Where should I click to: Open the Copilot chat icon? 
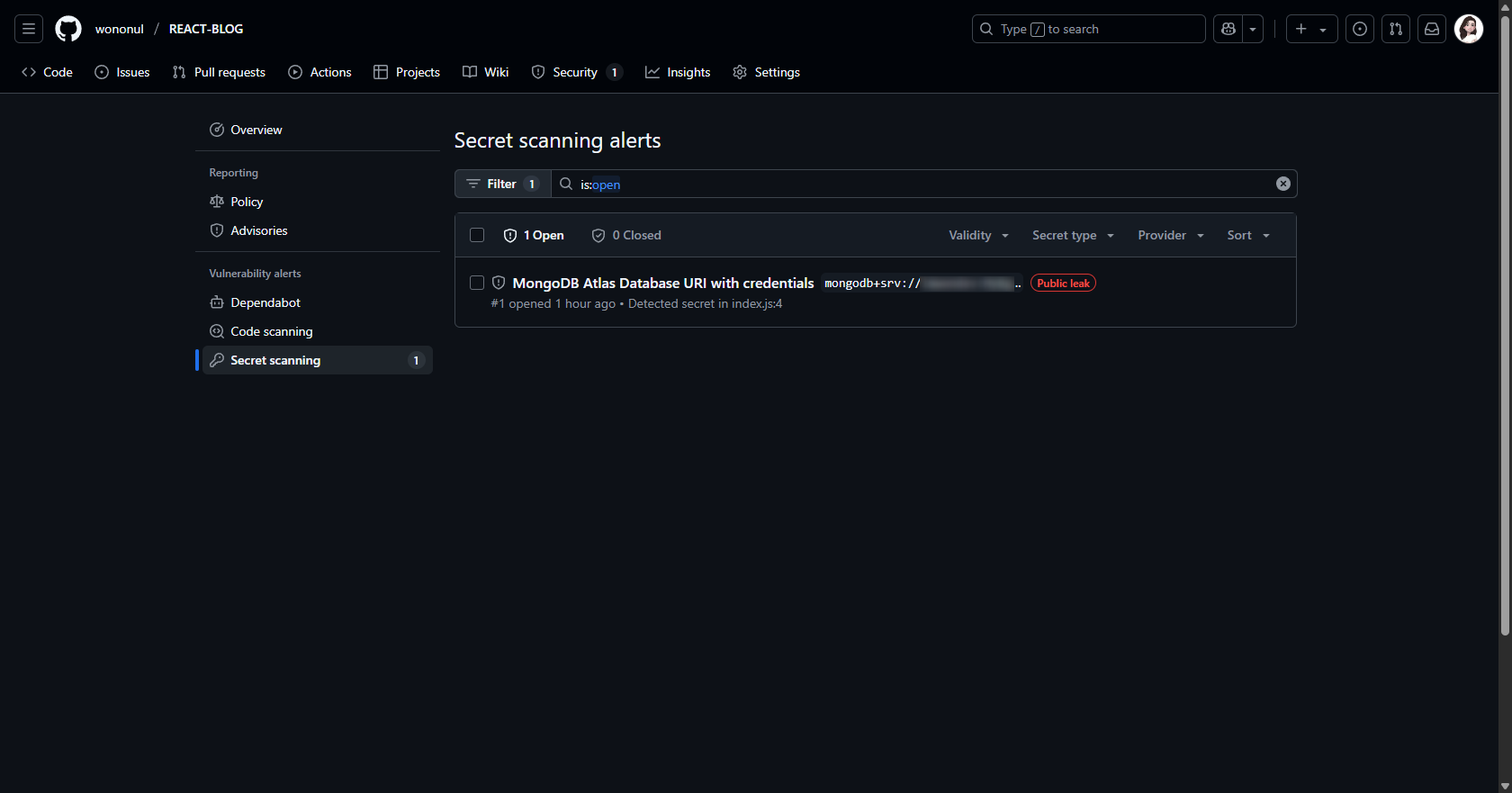coord(1228,29)
